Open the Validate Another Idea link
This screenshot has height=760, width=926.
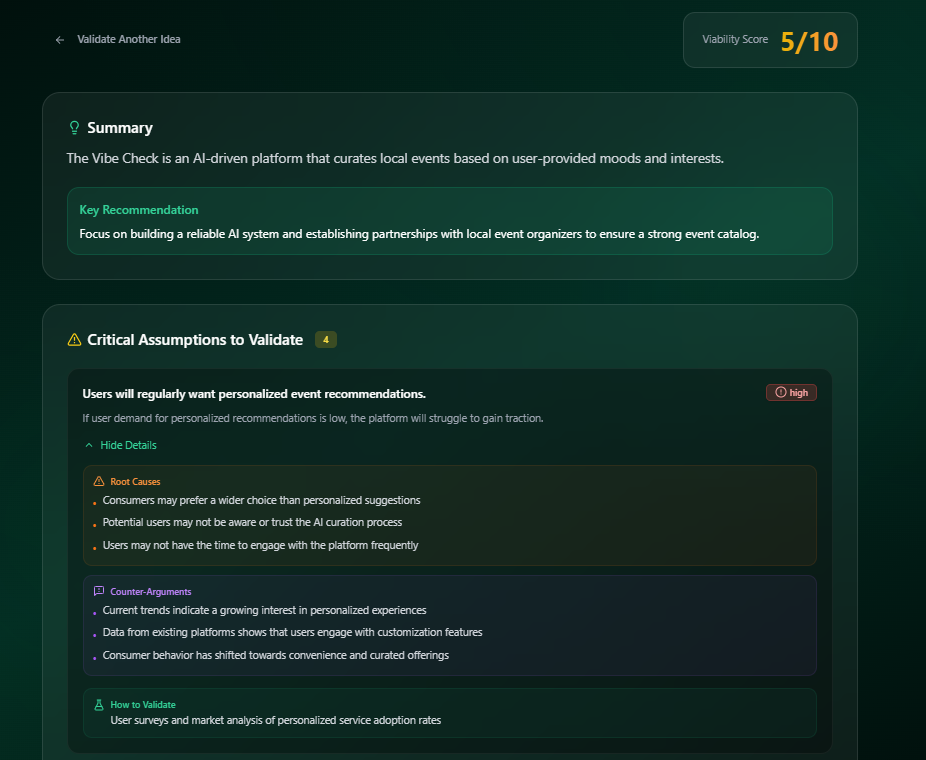point(129,40)
